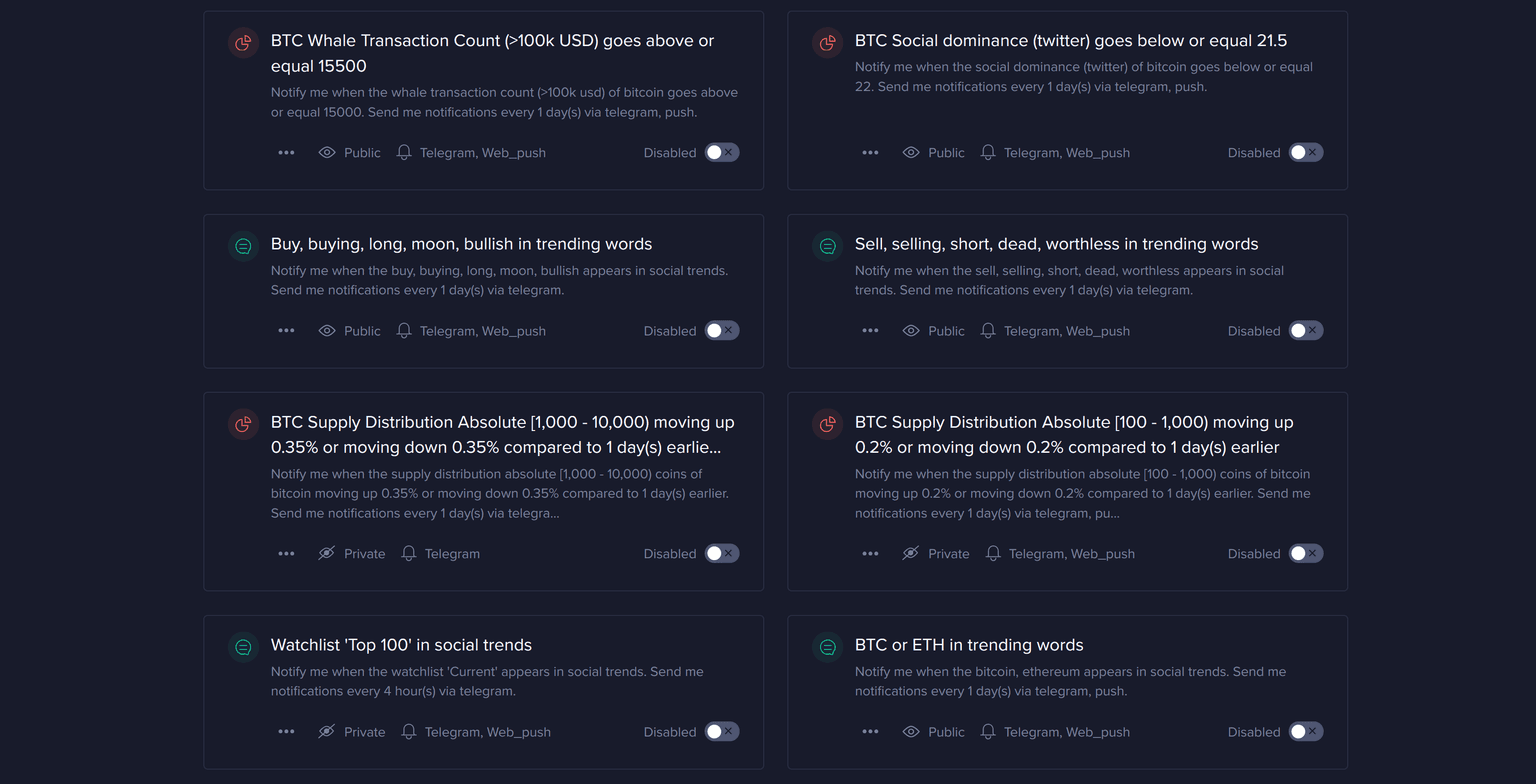Turn on the Sell, selling, short trending words alert
The image size is (1536, 784).
tap(1305, 331)
